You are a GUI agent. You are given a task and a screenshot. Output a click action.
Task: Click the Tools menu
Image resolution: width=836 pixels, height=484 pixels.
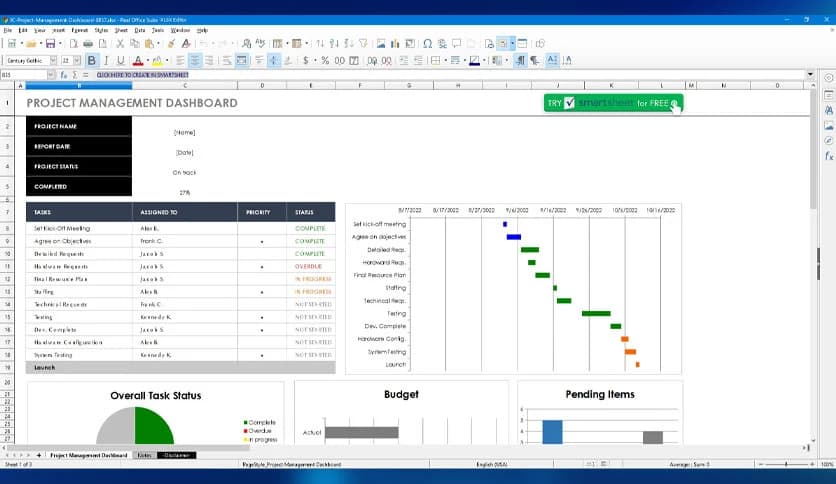[158, 30]
